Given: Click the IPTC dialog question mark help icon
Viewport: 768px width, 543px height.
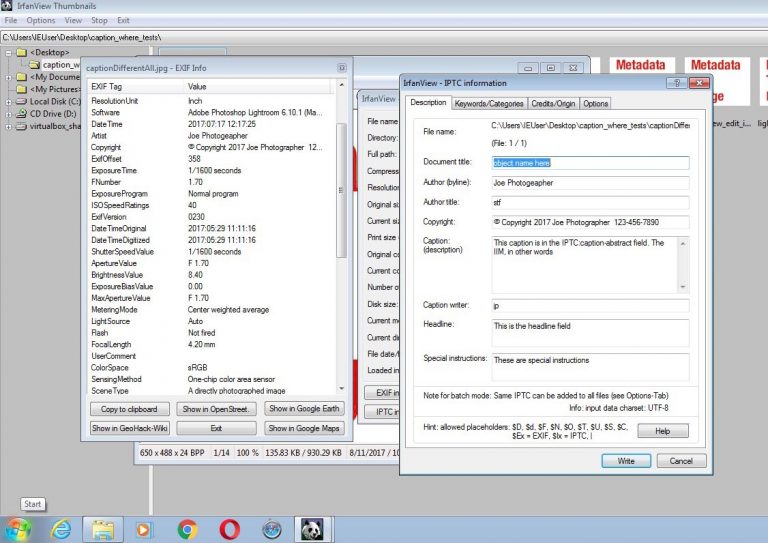Looking at the screenshot, I should pyautogui.click(x=675, y=83).
